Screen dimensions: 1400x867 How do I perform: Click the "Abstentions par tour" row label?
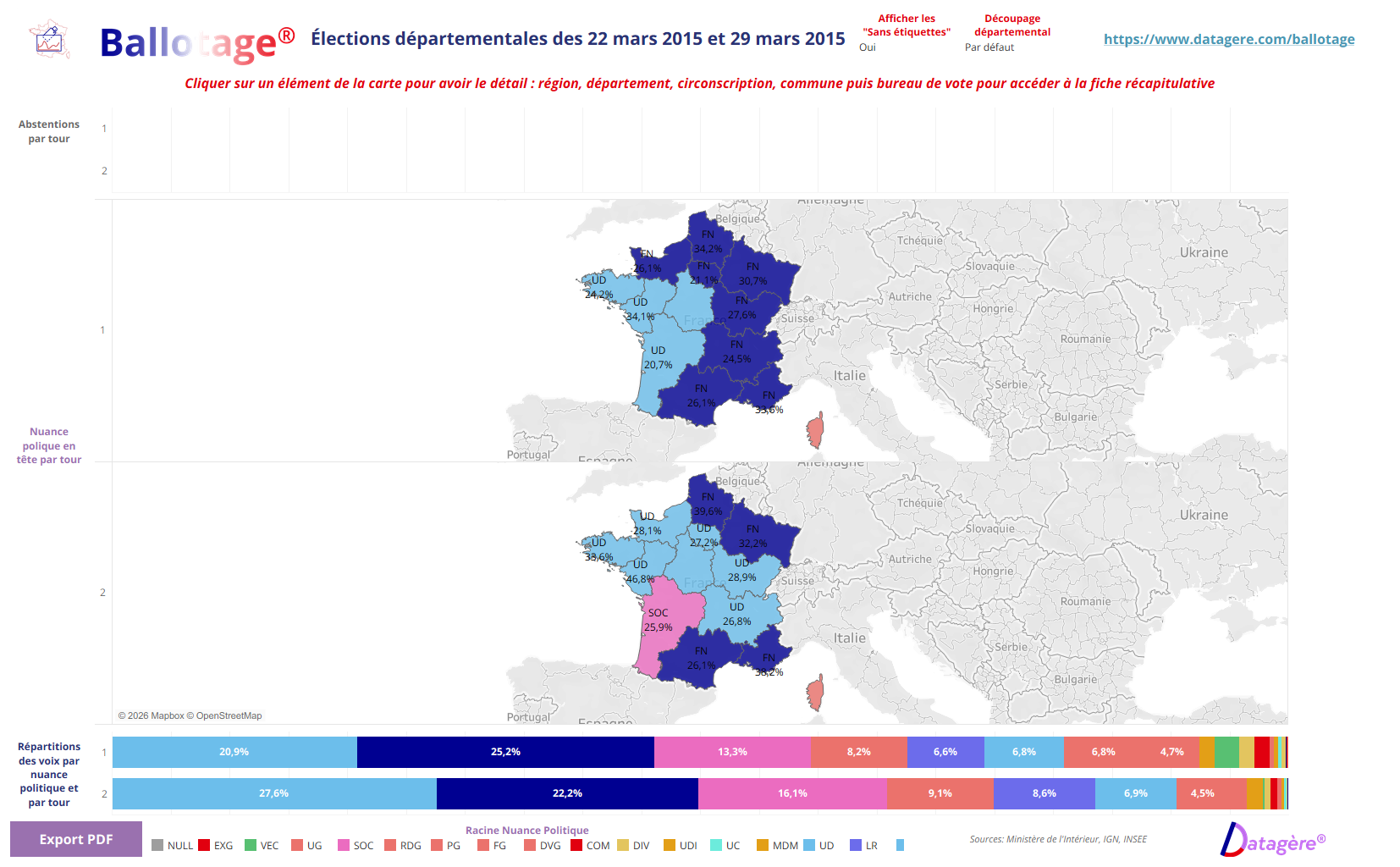(x=49, y=131)
